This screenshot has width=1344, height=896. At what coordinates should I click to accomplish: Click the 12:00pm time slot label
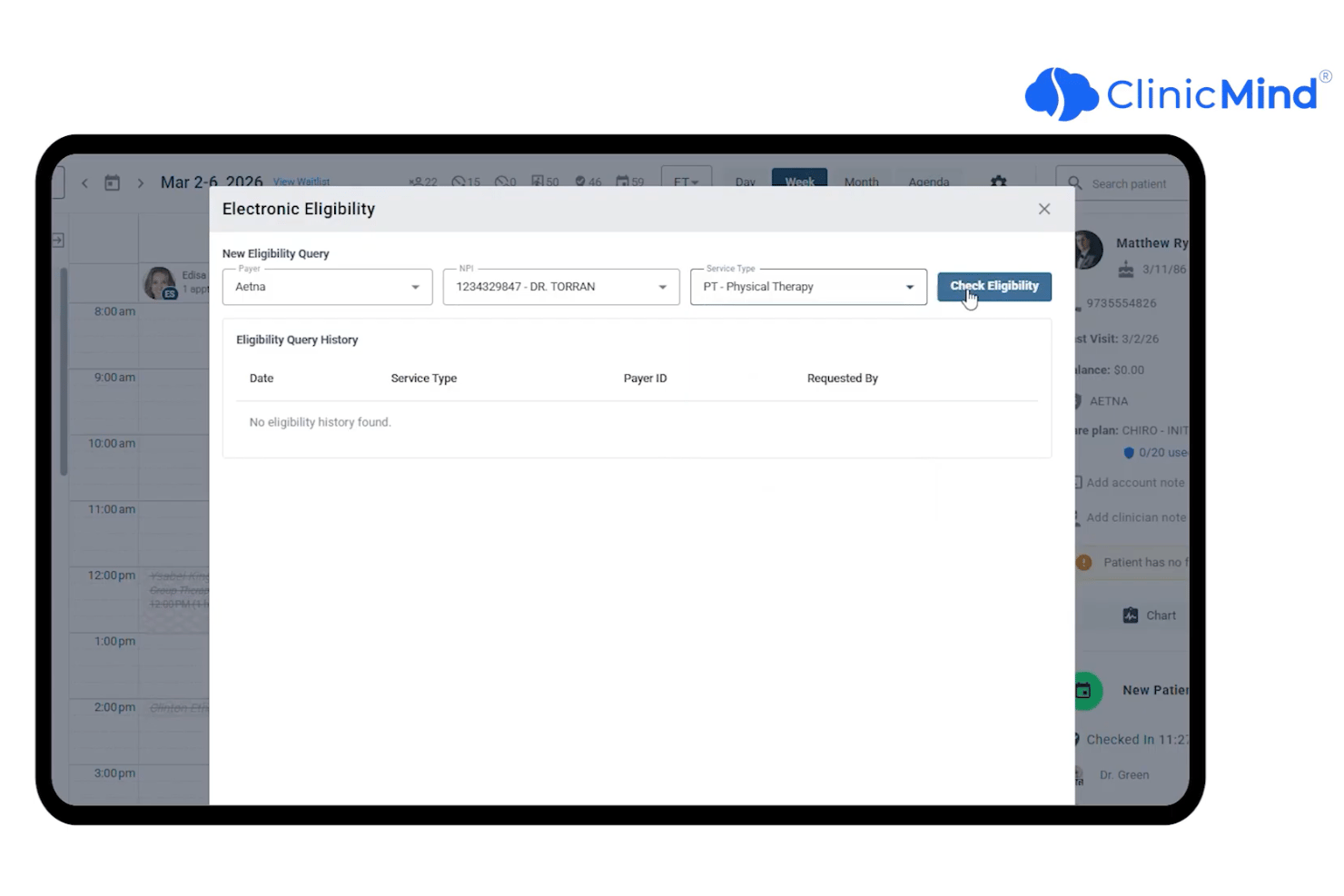point(111,576)
